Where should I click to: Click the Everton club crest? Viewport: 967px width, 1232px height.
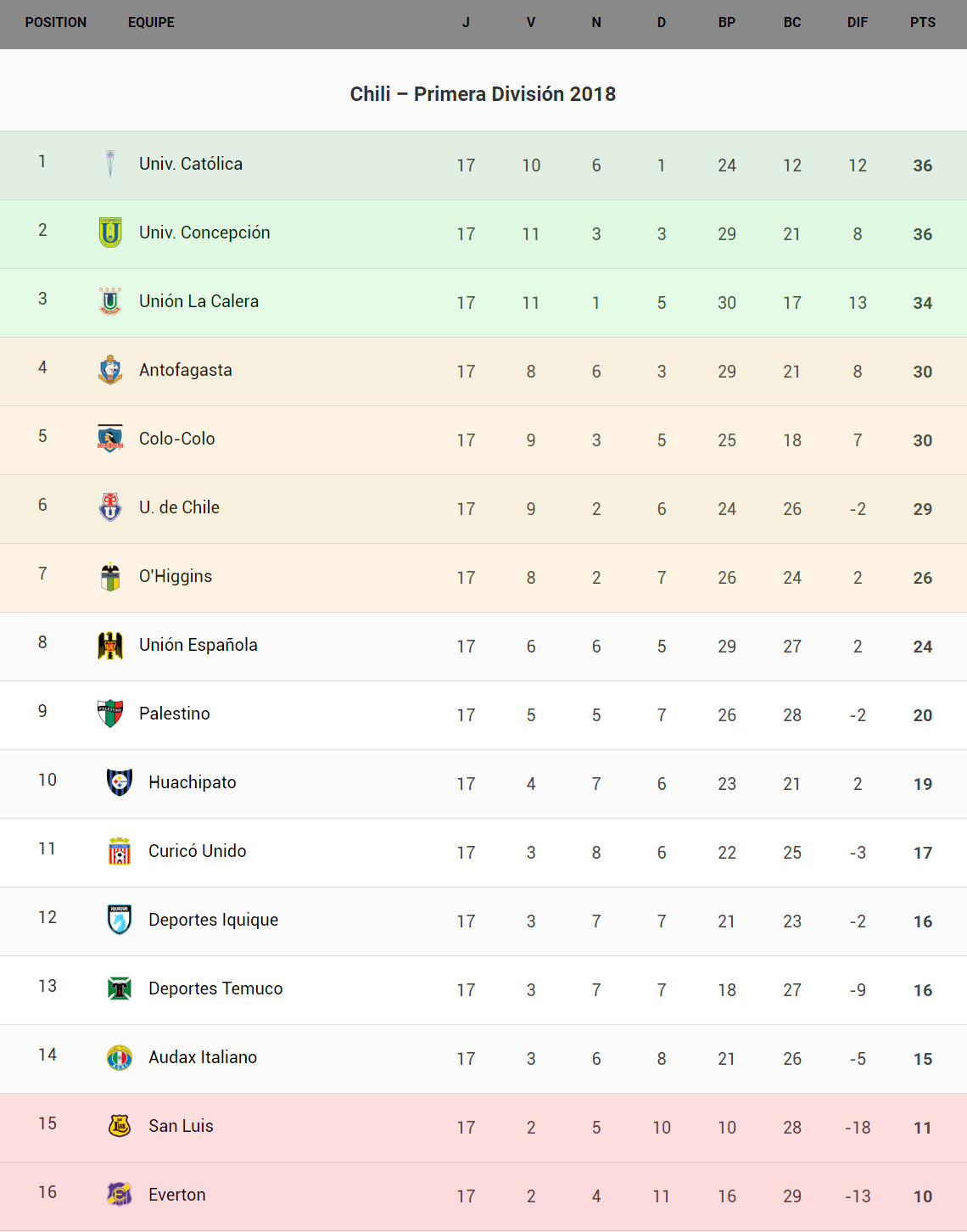(x=120, y=1195)
